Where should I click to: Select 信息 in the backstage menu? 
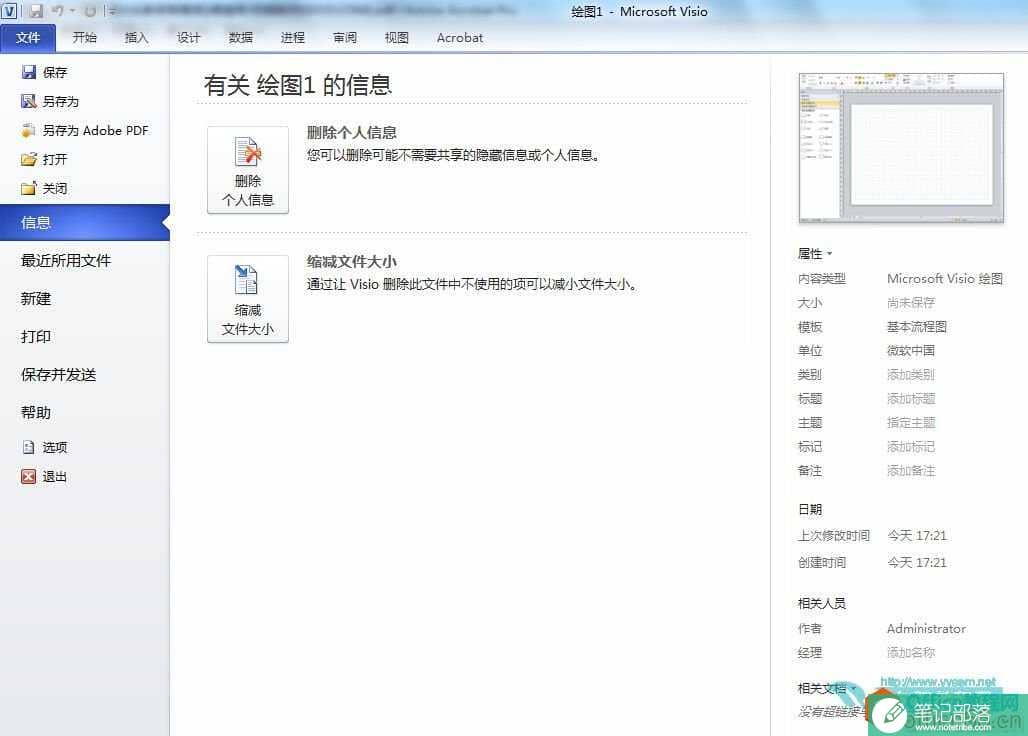(85, 223)
